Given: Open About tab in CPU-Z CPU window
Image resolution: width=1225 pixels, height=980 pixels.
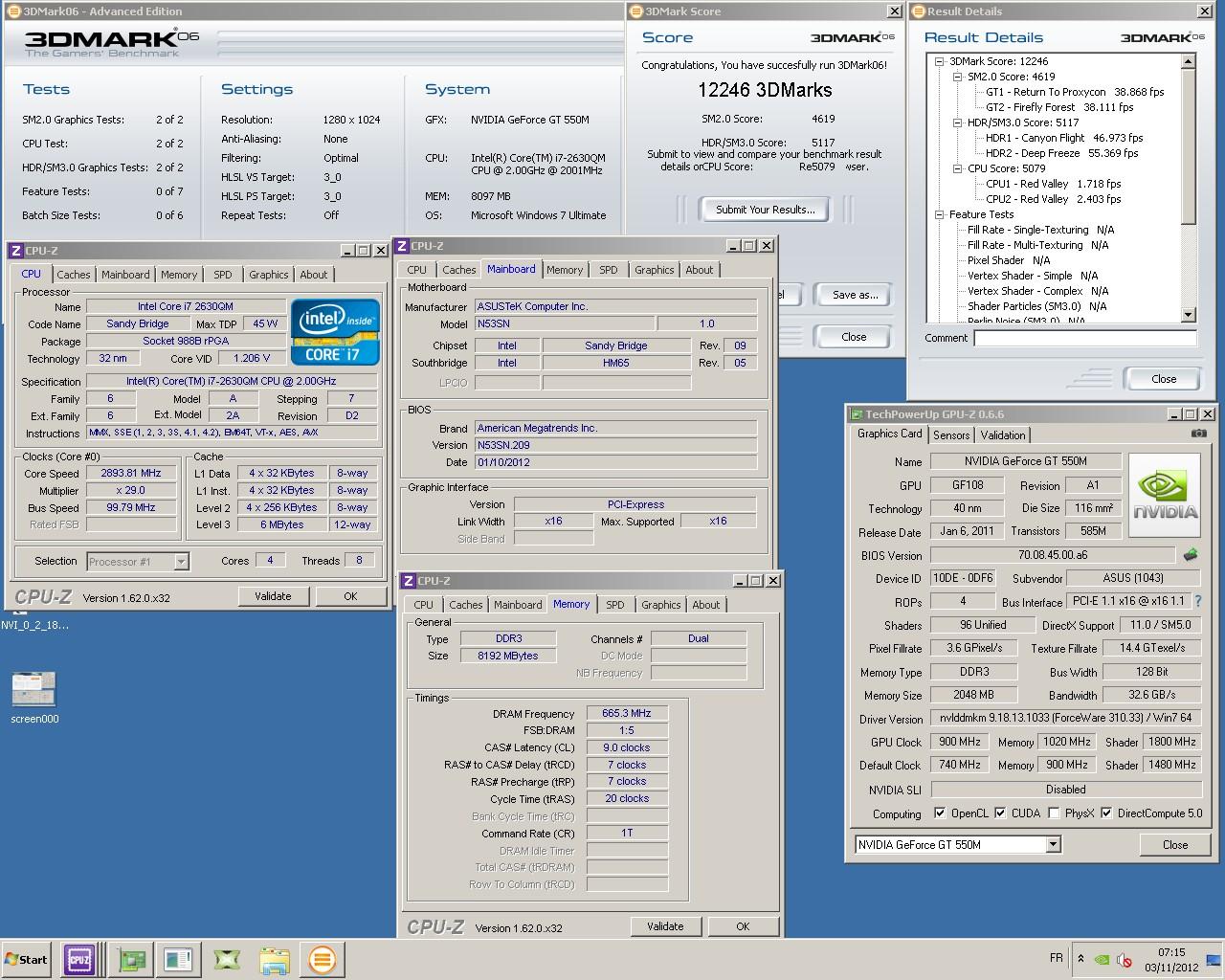Looking at the screenshot, I should [314, 275].
